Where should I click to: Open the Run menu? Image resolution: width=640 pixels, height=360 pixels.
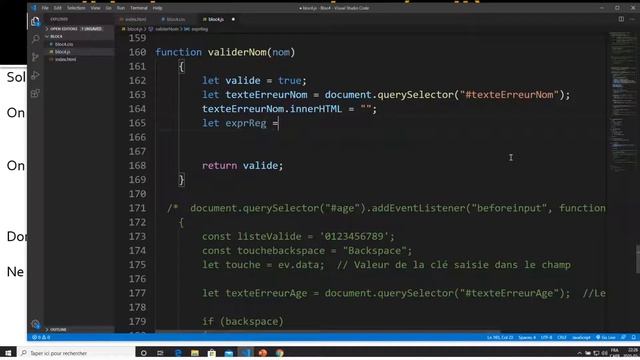click(x=121, y=8)
